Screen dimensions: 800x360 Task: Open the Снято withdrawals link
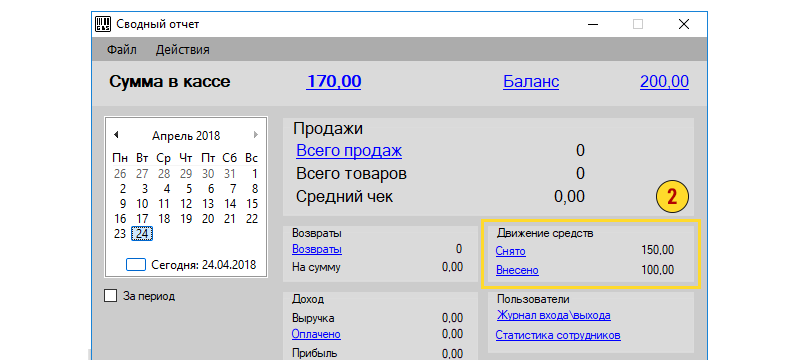510,251
